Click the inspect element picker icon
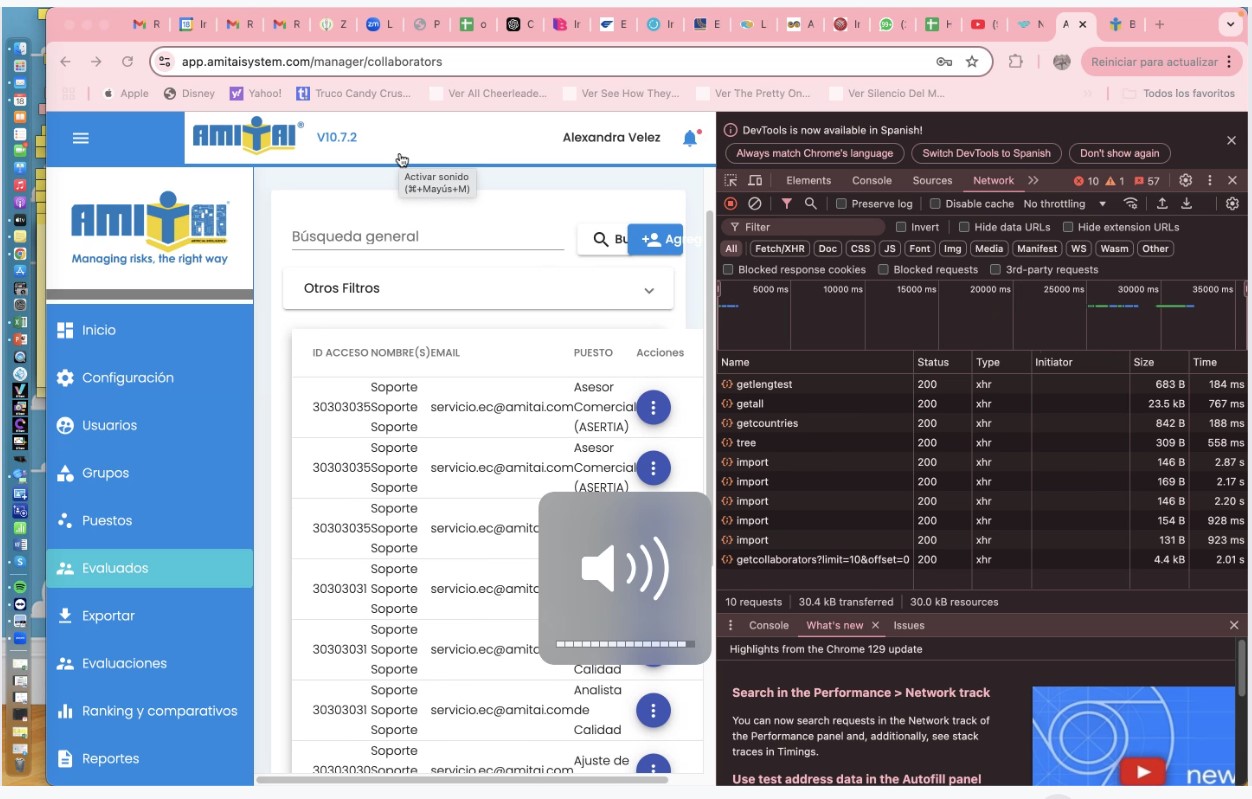The image size is (1252, 799). coord(731,181)
